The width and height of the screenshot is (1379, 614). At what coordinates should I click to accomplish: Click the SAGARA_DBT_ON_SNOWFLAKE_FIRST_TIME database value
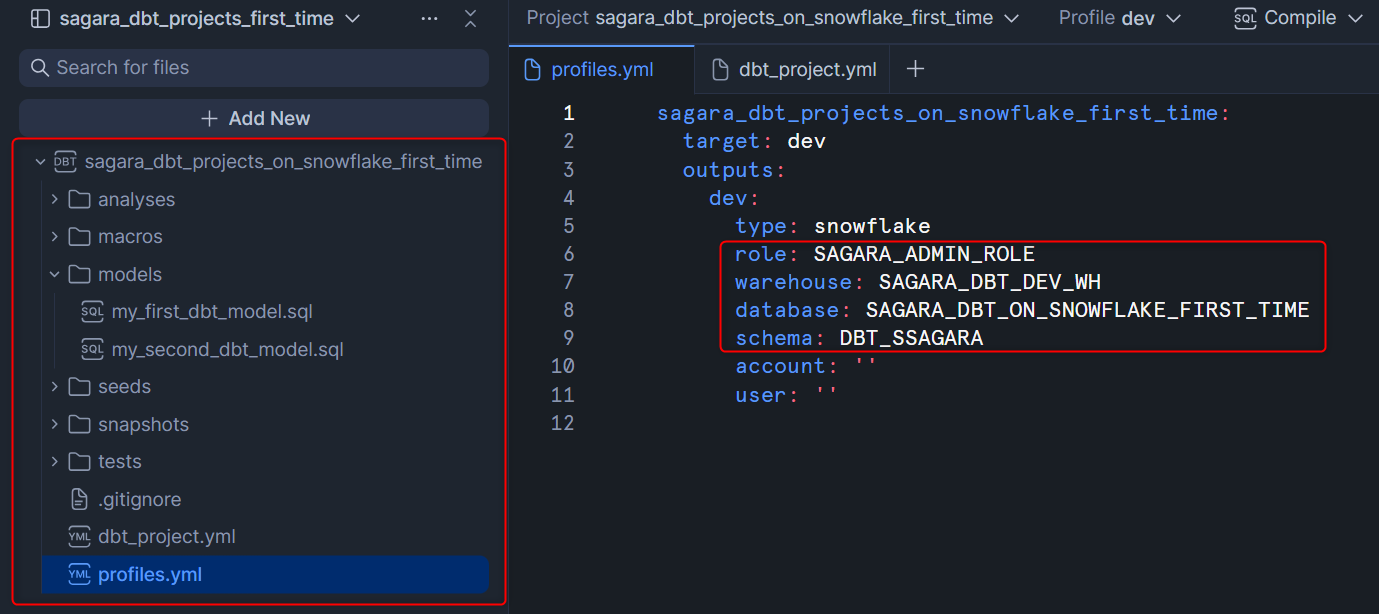[1088, 310]
